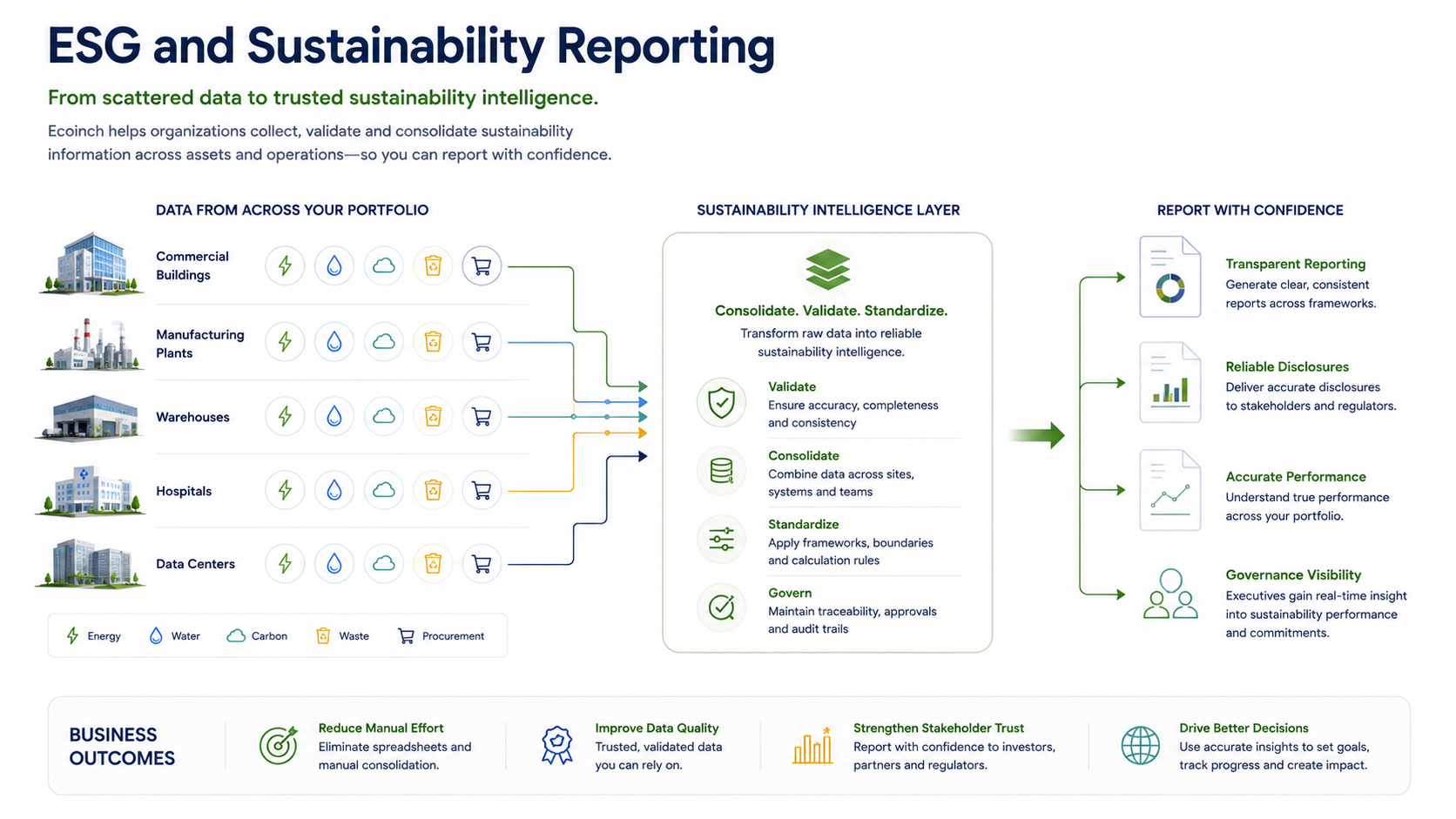Click the Transparent Reporting document icon
Screen dimensions: 1456x819
[x=1170, y=277]
